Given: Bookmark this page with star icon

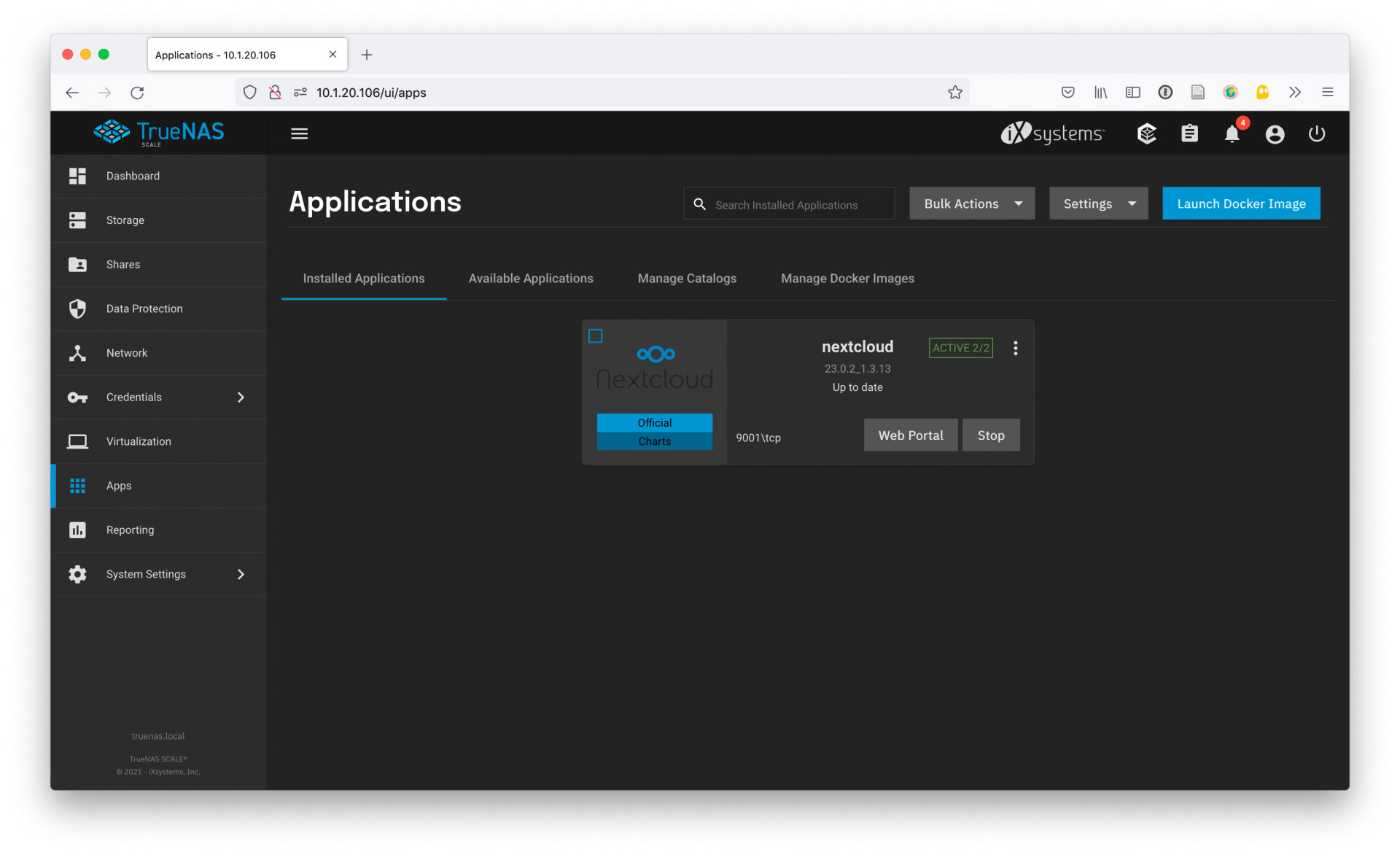Looking at the screenshot, I should (954, 93).
